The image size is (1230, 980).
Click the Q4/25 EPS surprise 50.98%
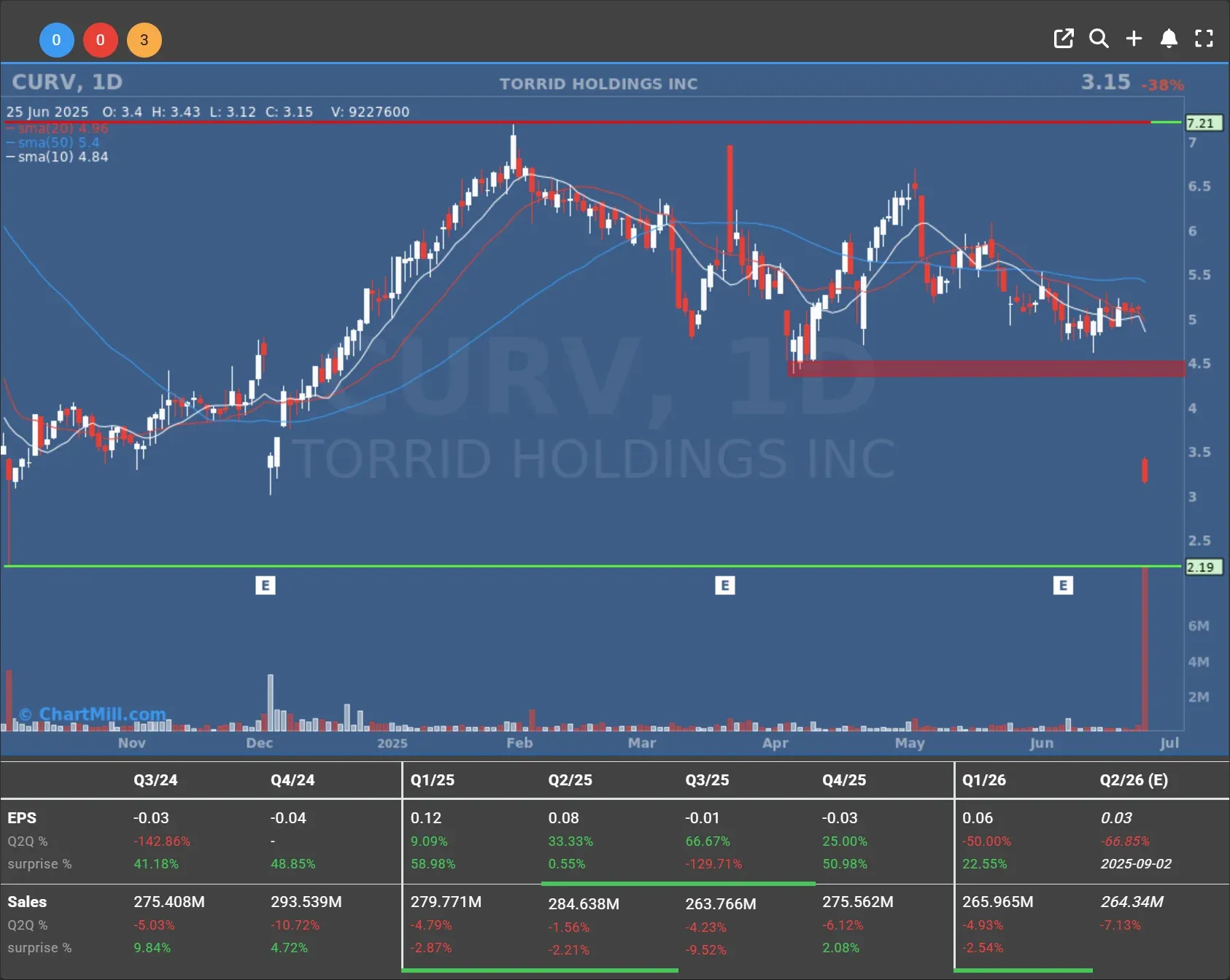[x=846, y=864]
